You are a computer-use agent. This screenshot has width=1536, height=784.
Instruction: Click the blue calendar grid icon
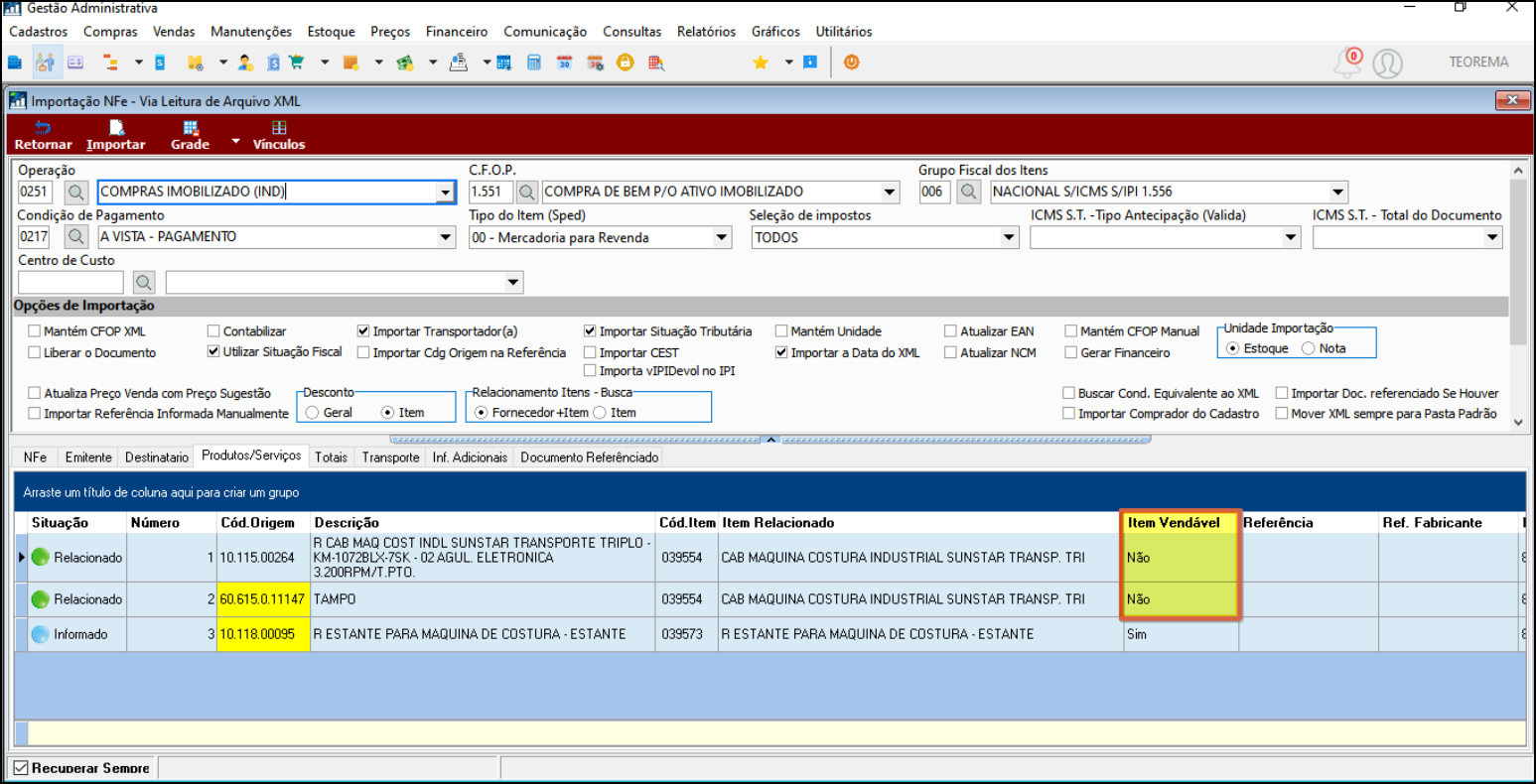point(504,63)
